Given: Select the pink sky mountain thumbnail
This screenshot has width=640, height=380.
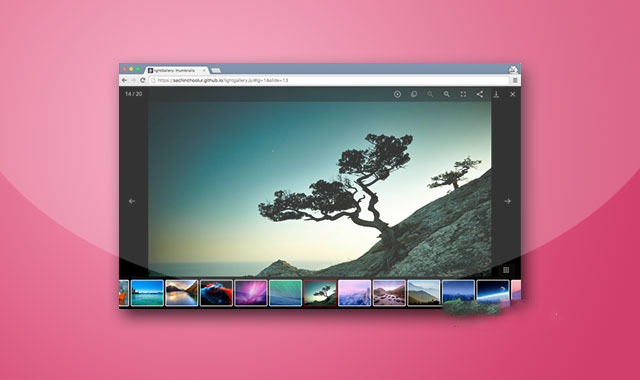Looking at the screenshot, I should [355, 293].
